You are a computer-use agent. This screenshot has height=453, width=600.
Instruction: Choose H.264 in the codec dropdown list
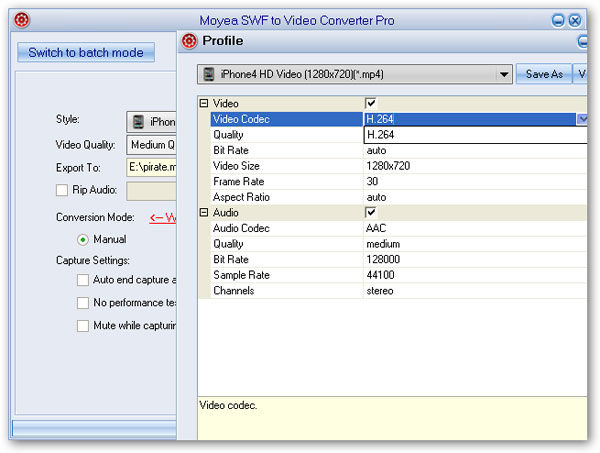pos(475,135)
